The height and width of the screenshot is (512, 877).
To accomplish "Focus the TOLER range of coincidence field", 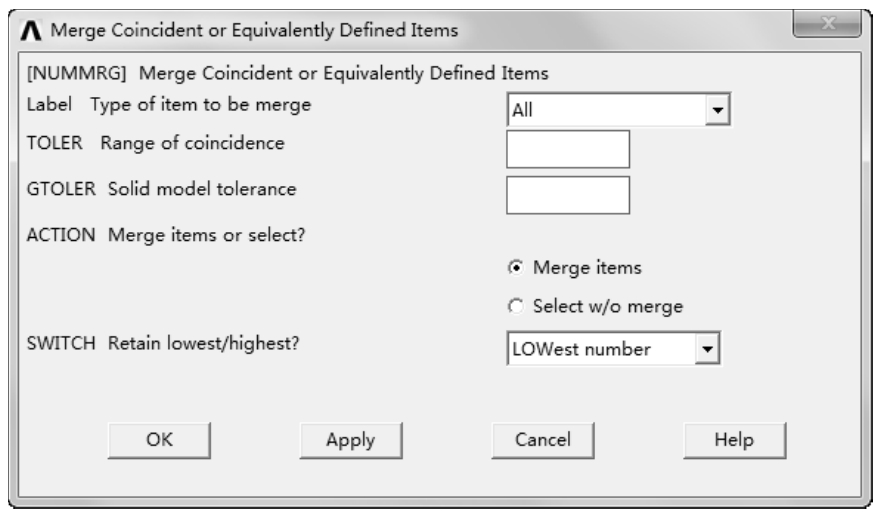I will pos(568,149).
